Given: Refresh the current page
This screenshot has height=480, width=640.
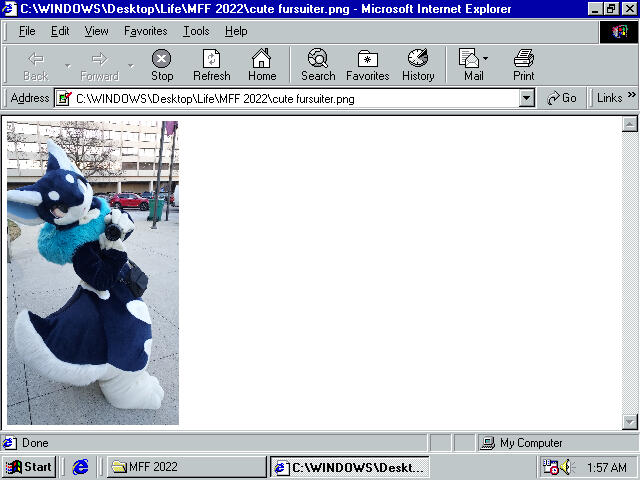Looking at the screenshot, I should tap(211, 65).
